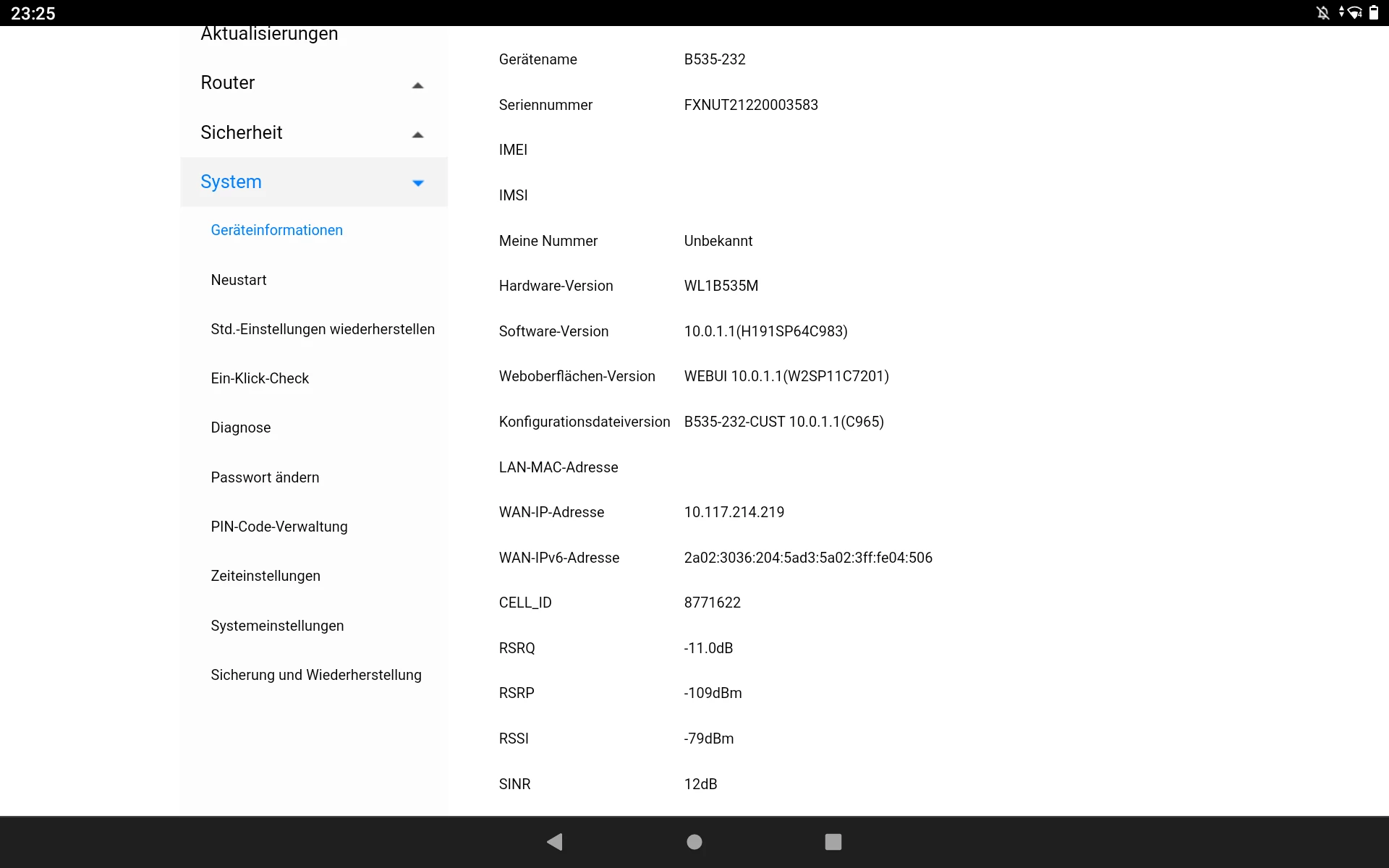Image resolution: width=1389 pixels, height=868 pixels.
Task: Tap the Android back navigation icon
Action: (555, 841)
